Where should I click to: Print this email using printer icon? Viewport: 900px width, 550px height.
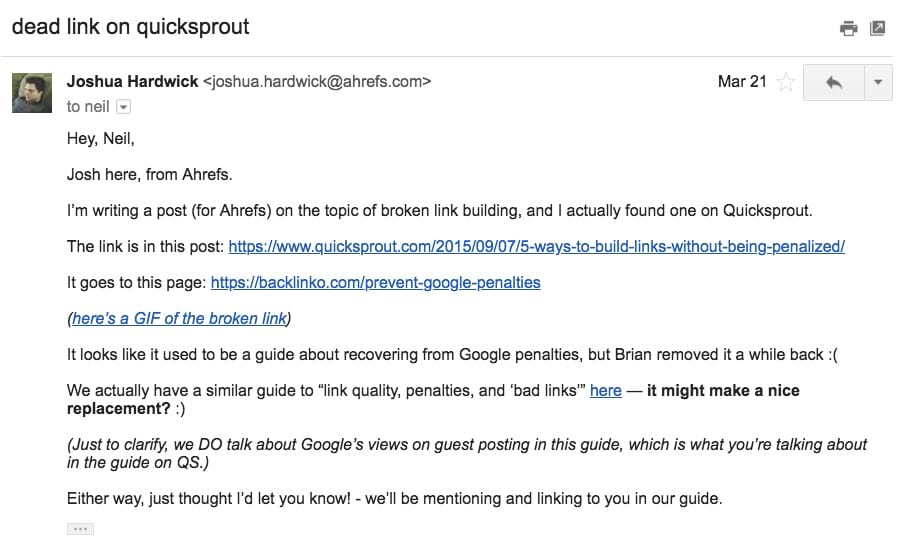click(x=848, y=28)
